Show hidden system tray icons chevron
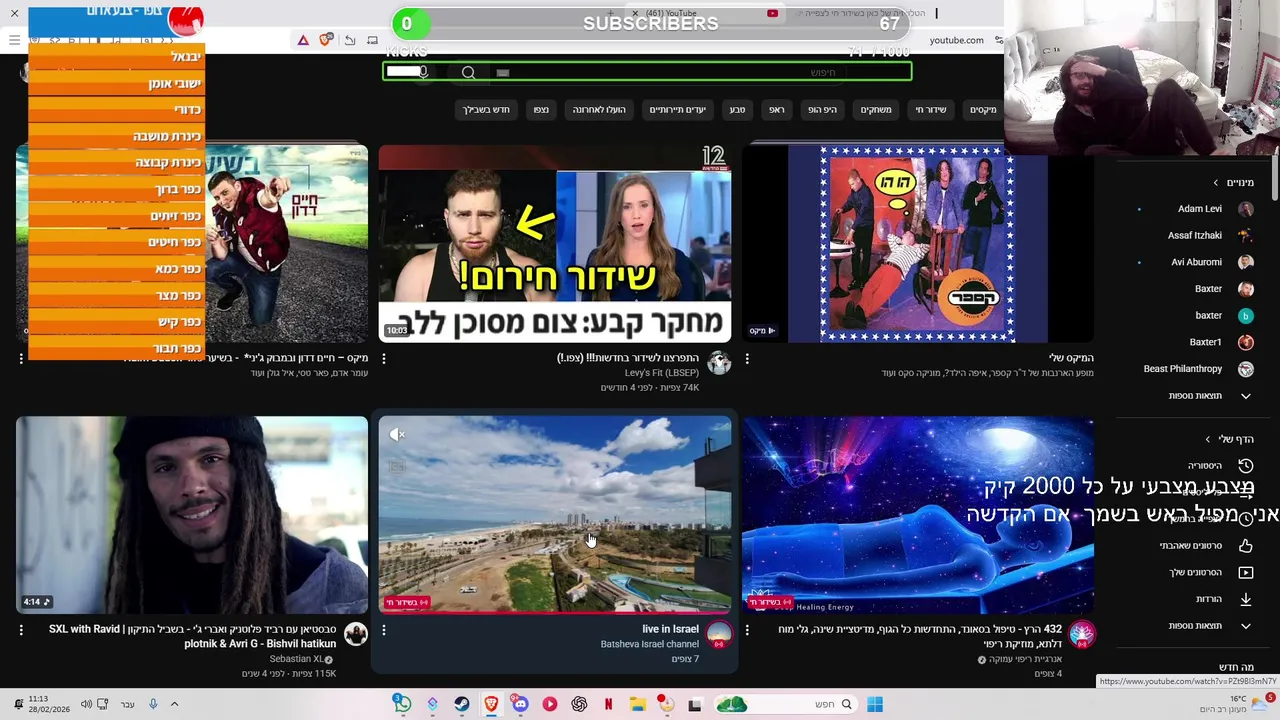 tap(174, 704)
